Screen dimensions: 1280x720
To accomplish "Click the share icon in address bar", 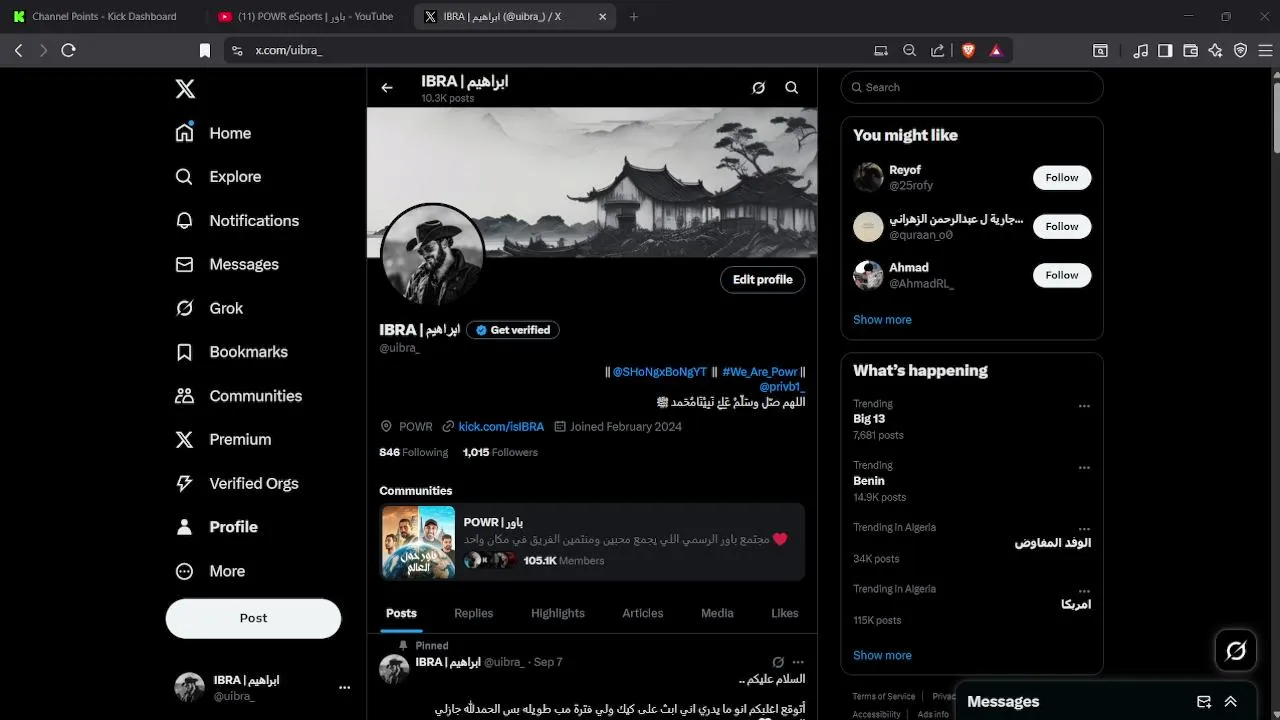I will point(938,50).
